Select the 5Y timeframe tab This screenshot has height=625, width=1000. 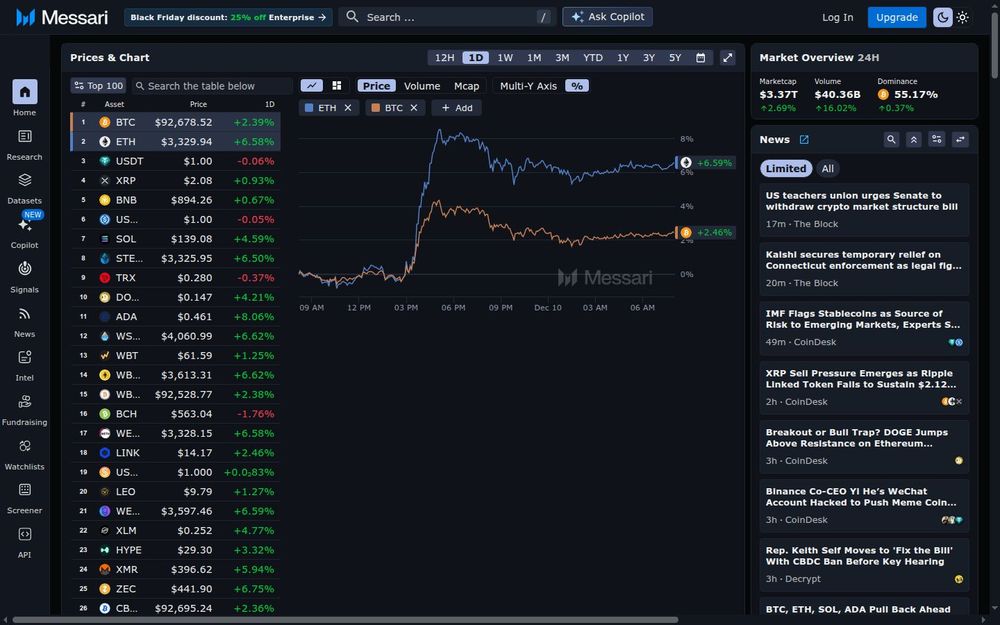675,57
